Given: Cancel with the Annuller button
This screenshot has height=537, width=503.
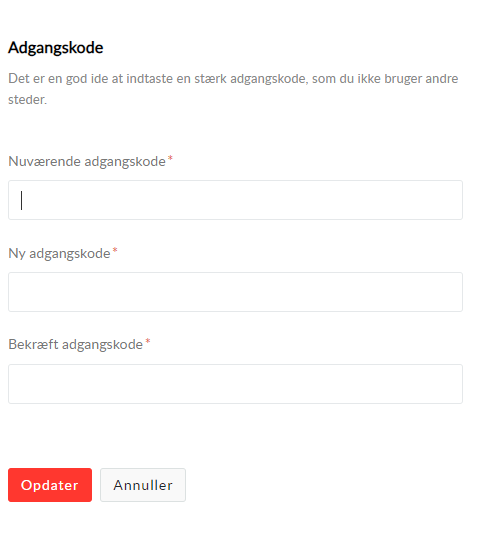Looking at the screenshot, I should [143, 485].
